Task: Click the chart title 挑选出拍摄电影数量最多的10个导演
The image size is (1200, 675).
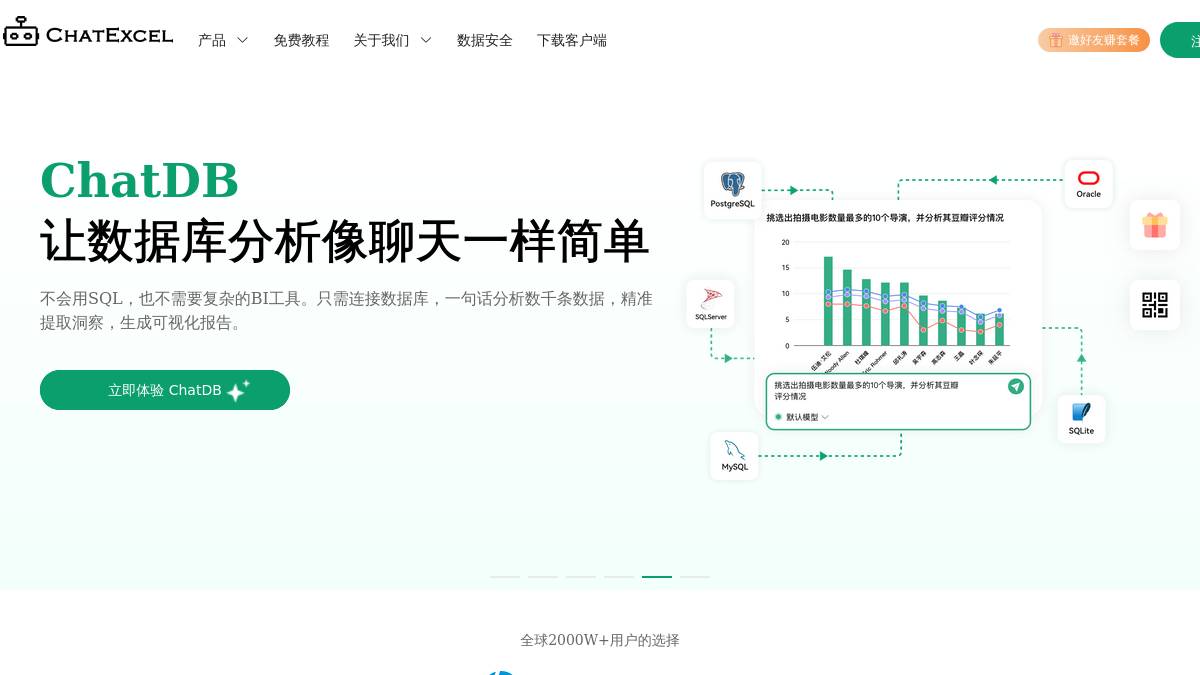Action: [885, 217]
